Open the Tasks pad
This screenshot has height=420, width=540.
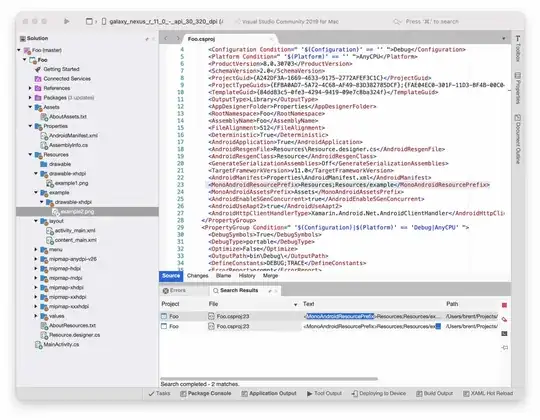click(x=159, y=393)
